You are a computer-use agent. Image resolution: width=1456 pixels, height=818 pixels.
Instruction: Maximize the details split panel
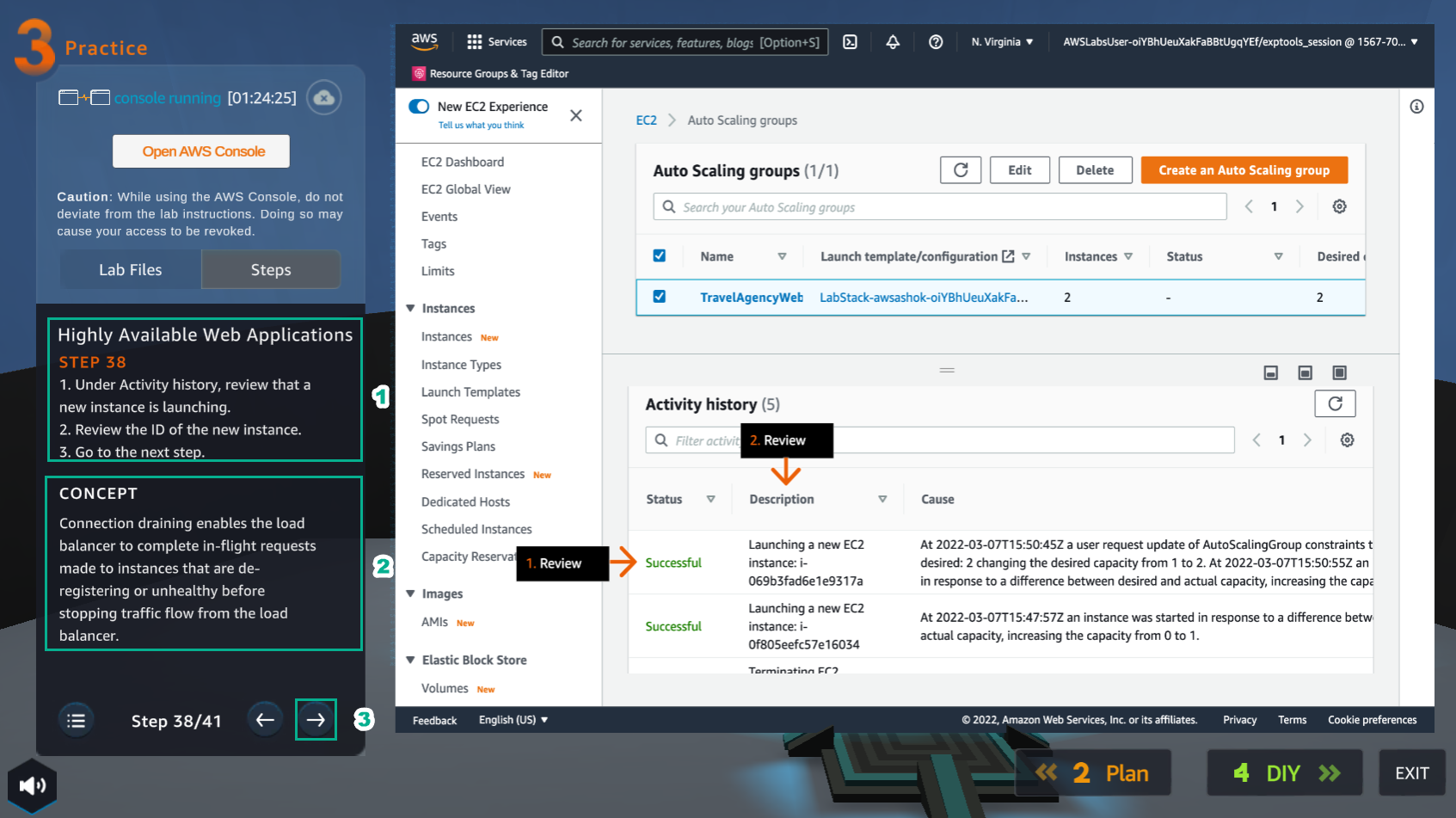(1339, 372)
